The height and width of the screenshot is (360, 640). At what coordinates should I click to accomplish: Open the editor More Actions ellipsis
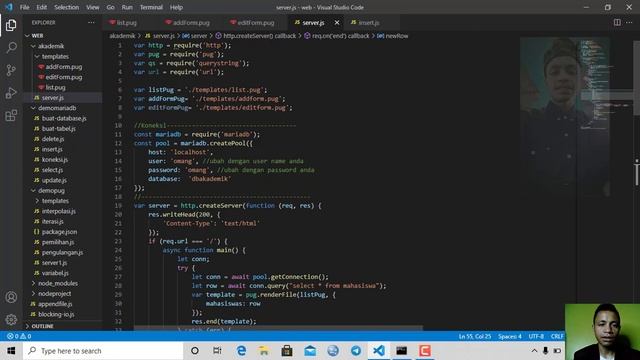(629, 22)
